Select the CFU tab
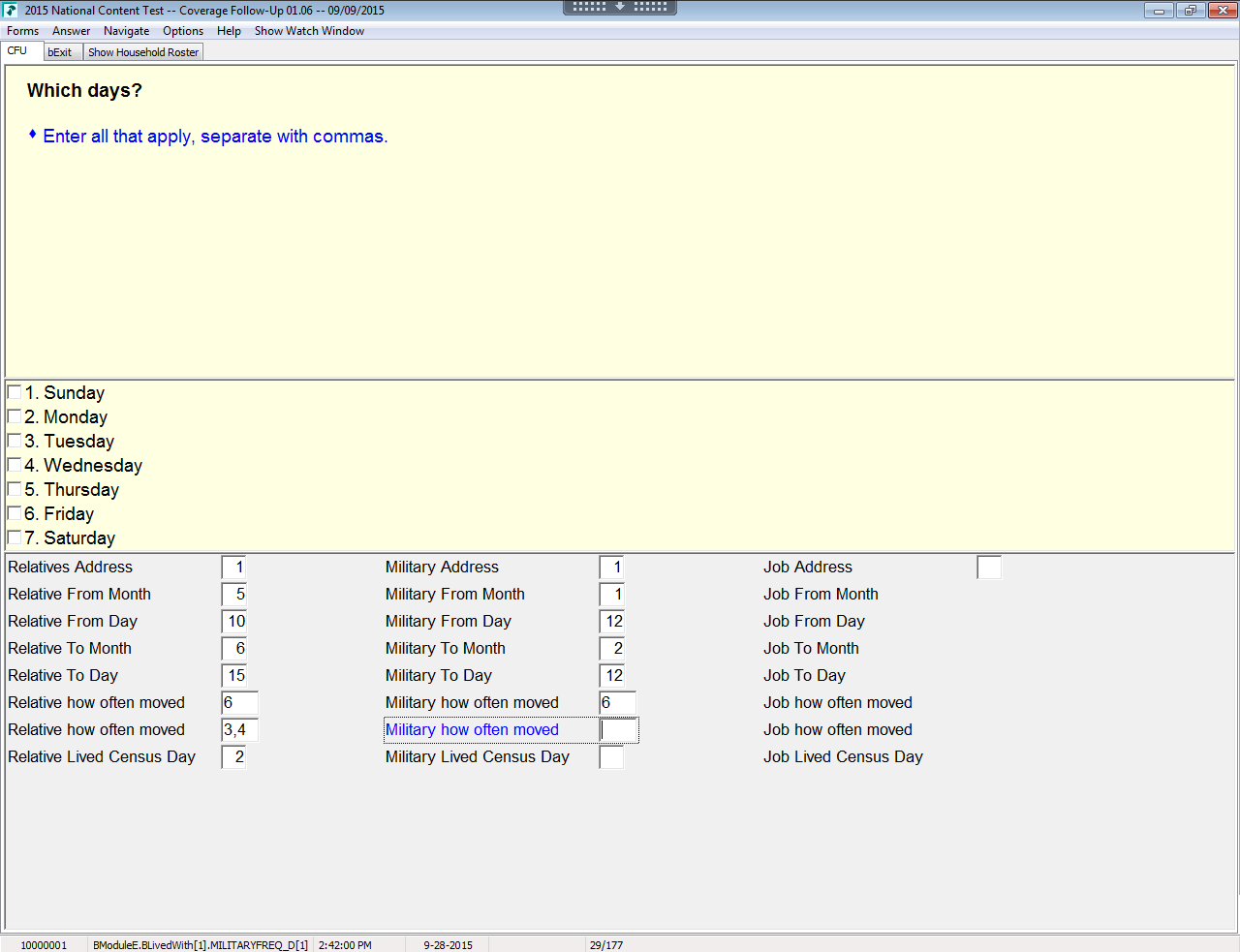1240x952 pixels. (x=17, y=51)
